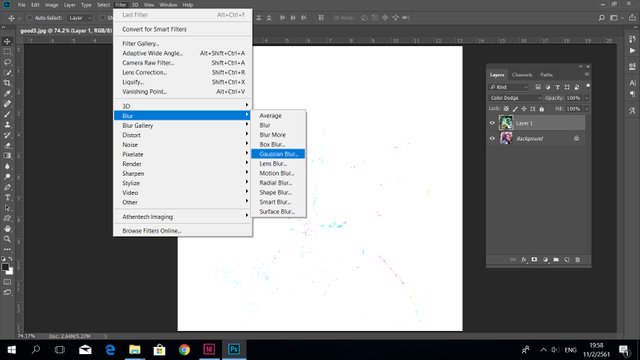Select the Dodge tool
This screenshot has width=640, height=360.
pos(7,177)
